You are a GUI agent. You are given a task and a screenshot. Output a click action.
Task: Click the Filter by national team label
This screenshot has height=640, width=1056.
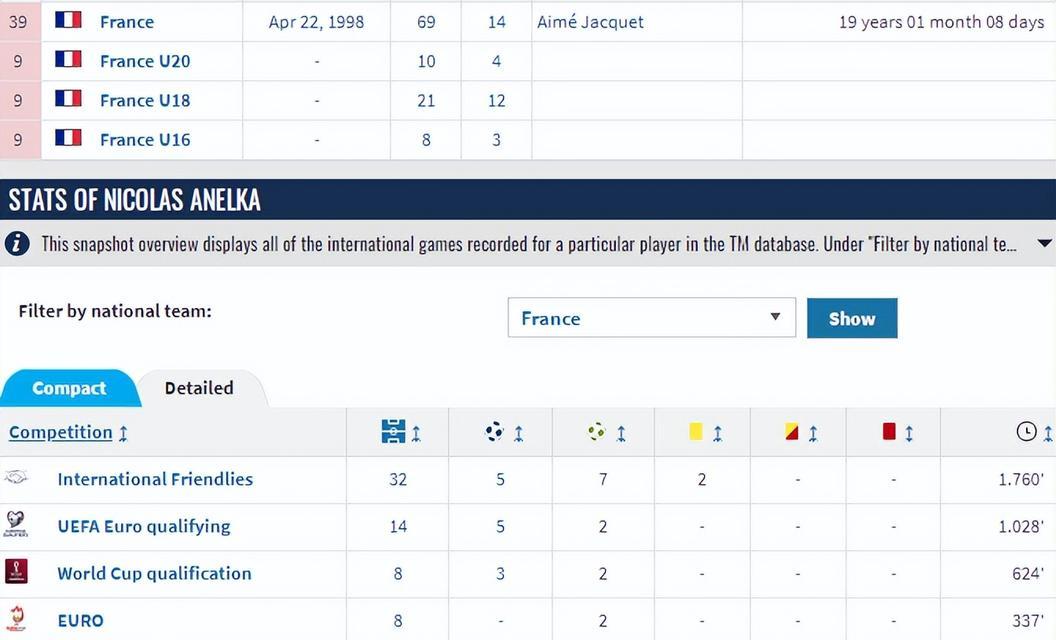[114, 311]
